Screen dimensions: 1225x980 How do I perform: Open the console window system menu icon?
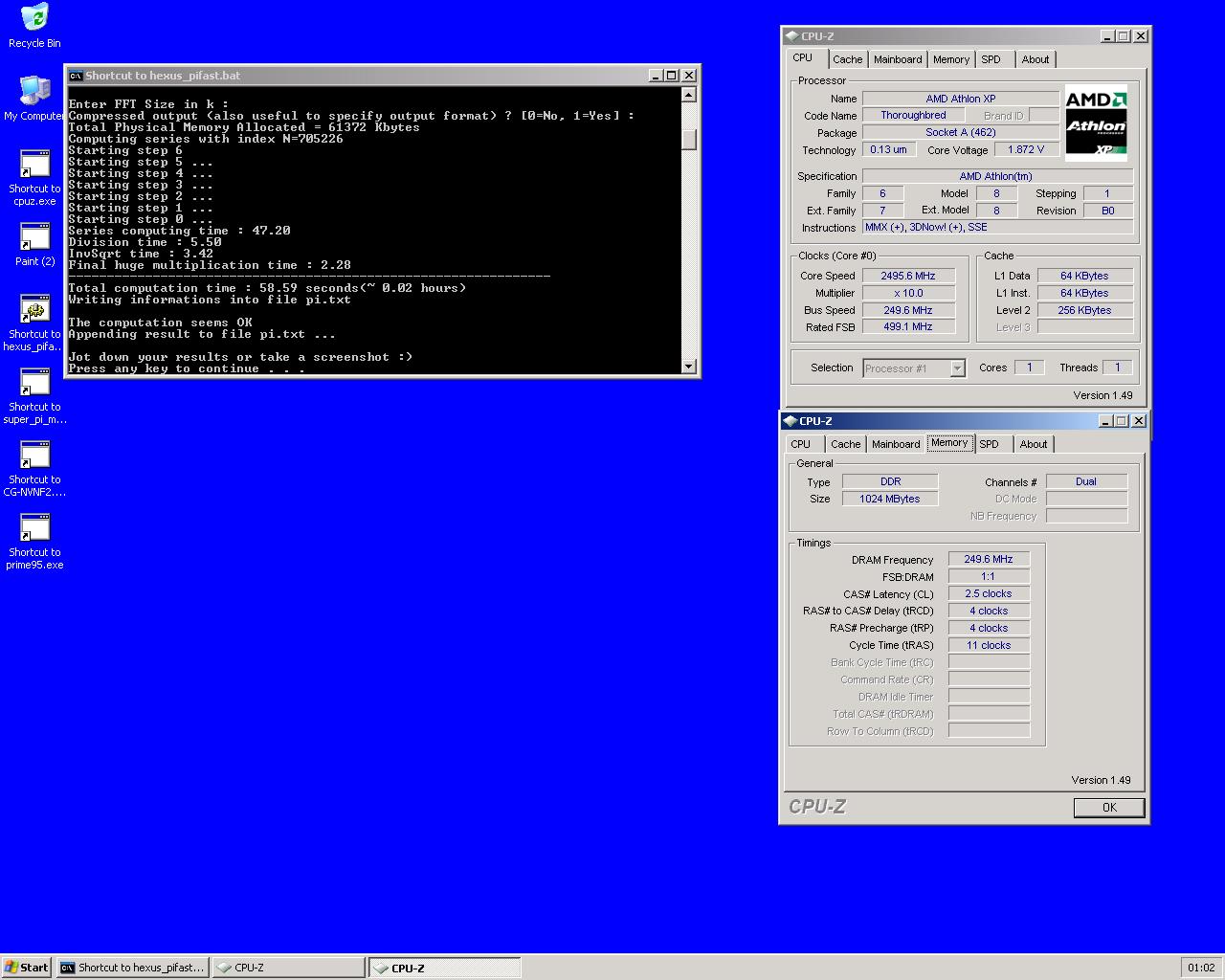tap(76, 76)
